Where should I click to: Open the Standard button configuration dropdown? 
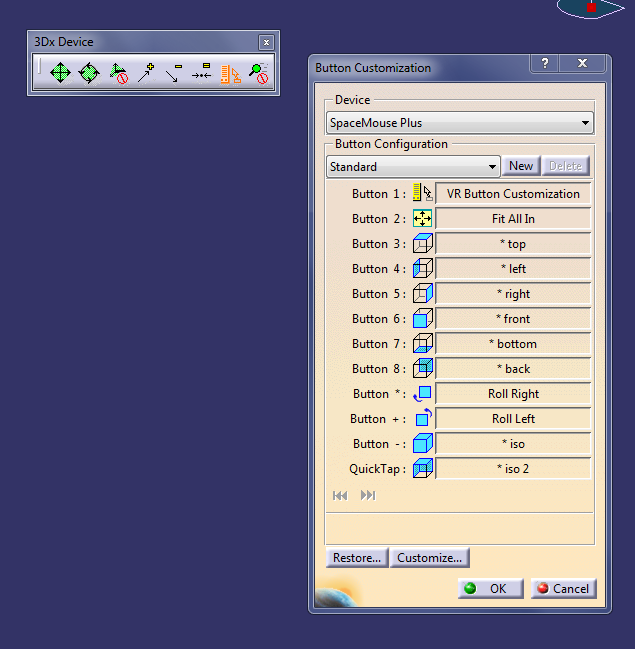pos(413,167)
